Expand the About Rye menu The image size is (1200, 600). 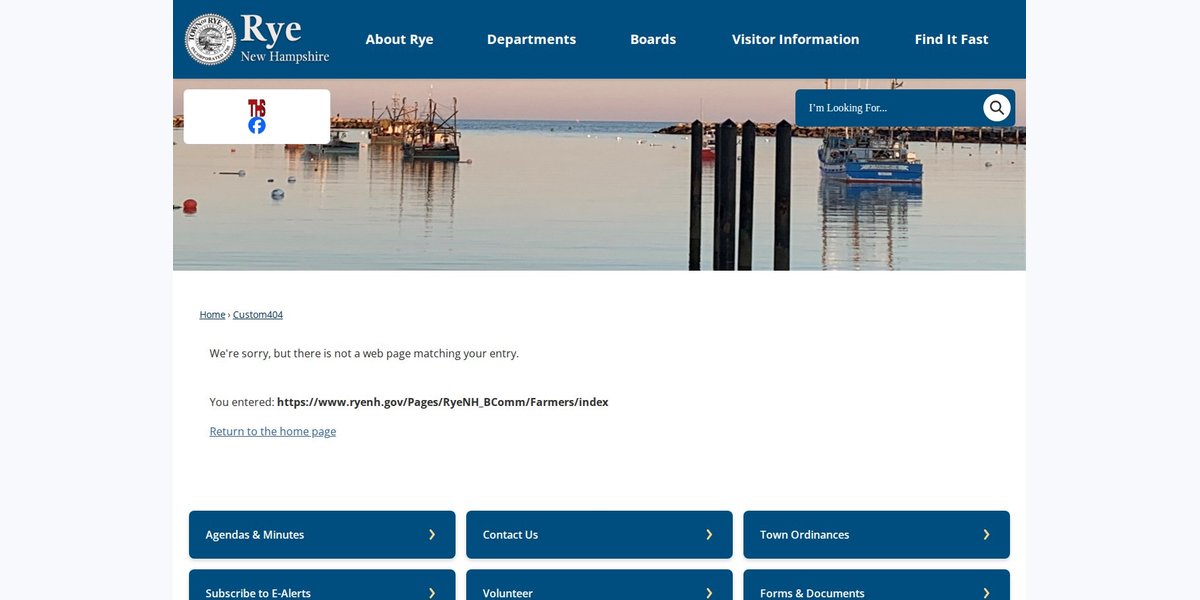399,39
